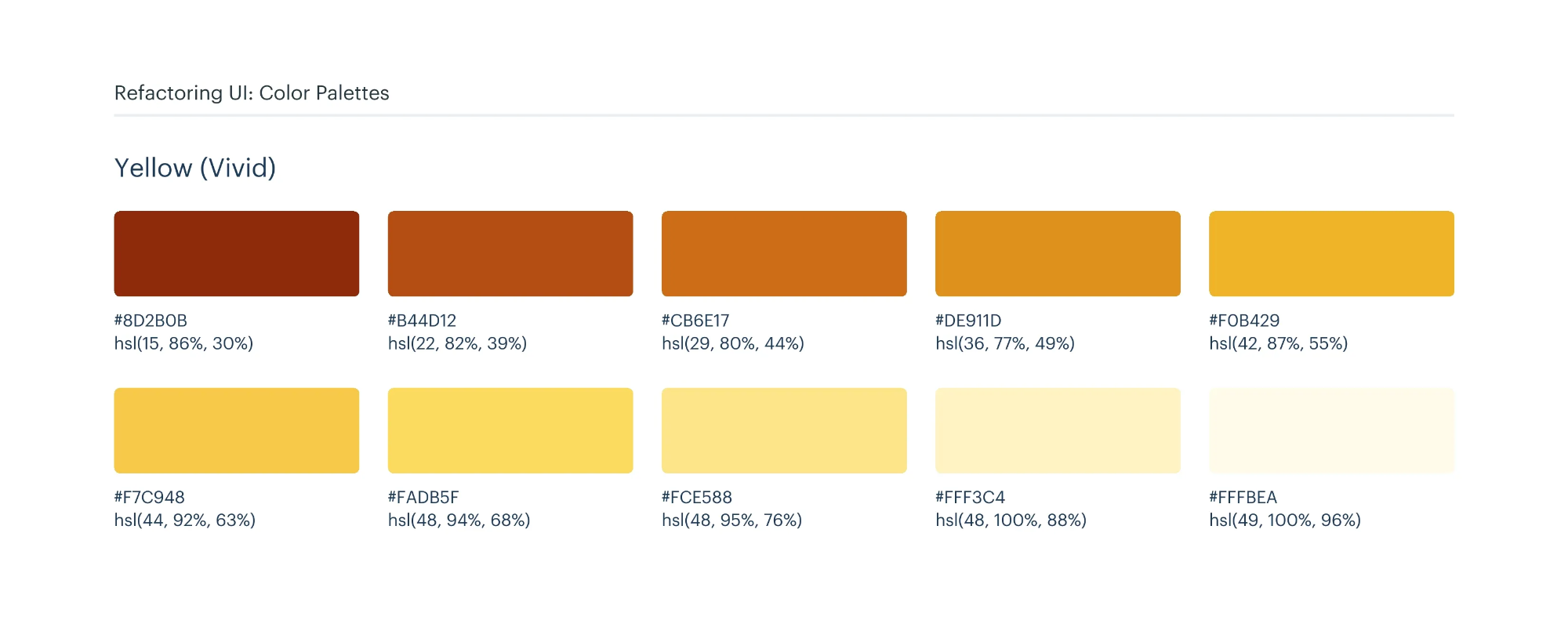Click the #F0B429 golden yellow swatch
Screen dimensions: 1568x620
pyautogui.click(x=1331, y=253)
